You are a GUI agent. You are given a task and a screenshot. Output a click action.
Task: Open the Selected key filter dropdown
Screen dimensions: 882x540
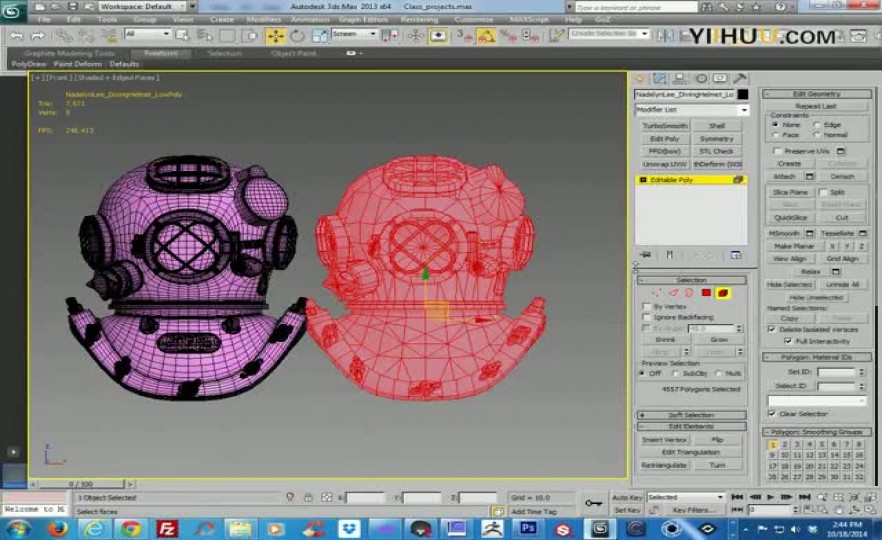pos(686,497)
